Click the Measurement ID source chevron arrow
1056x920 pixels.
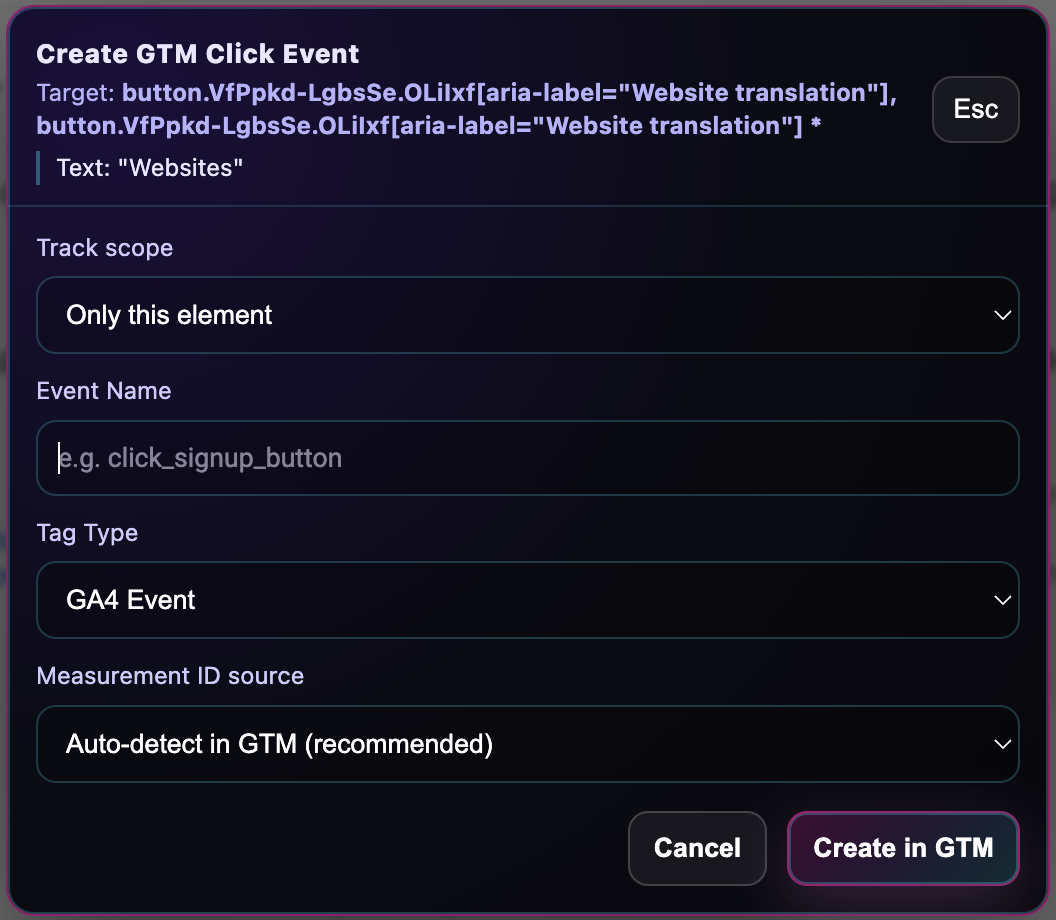pos(1002,743)
